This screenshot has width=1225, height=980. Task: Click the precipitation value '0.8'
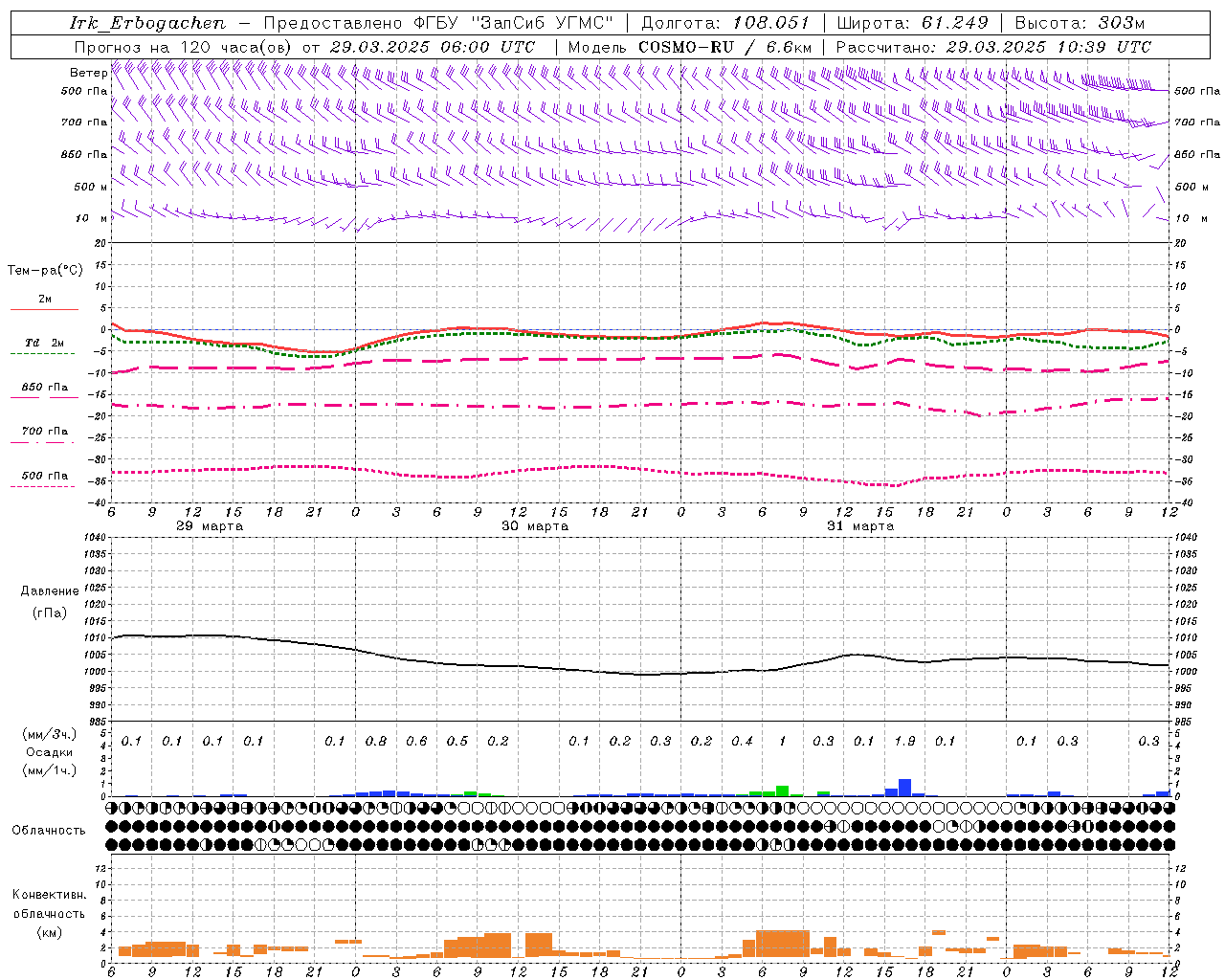[376, 741]
